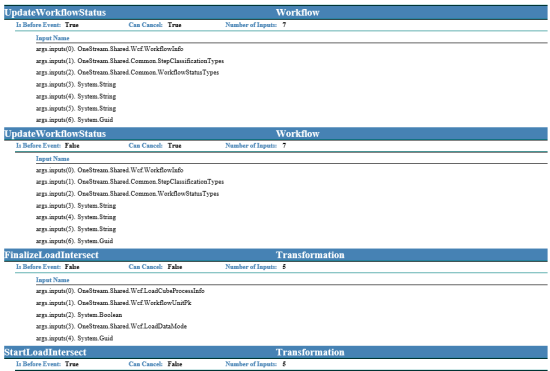Select the first OneStream.Shared.Wcf.WorkflowInfo input row
Screen dimensions: 550x371
click(109, 49)
